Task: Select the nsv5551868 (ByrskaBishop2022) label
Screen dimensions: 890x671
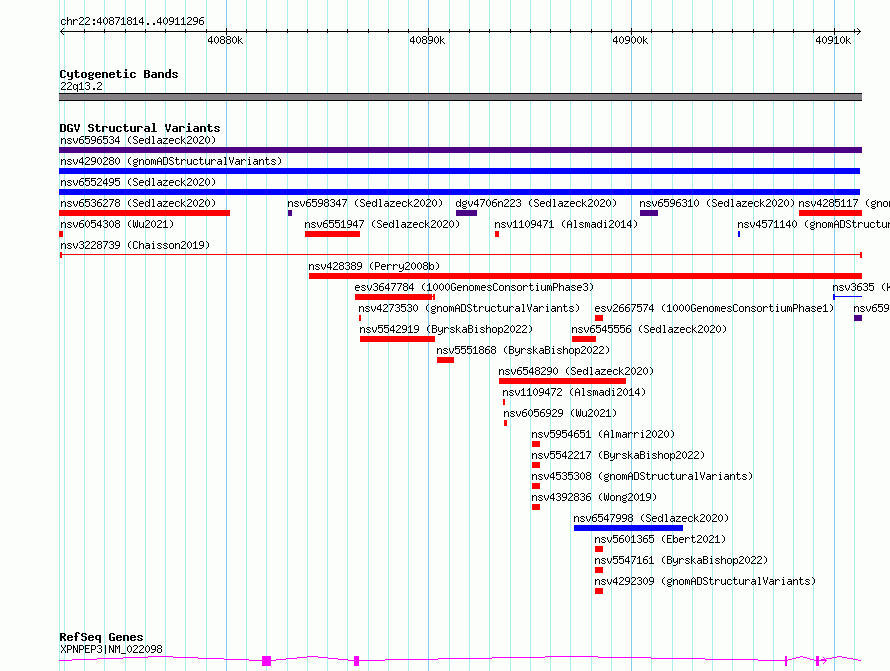Action: pyautogui.click(x=523, y=350)
